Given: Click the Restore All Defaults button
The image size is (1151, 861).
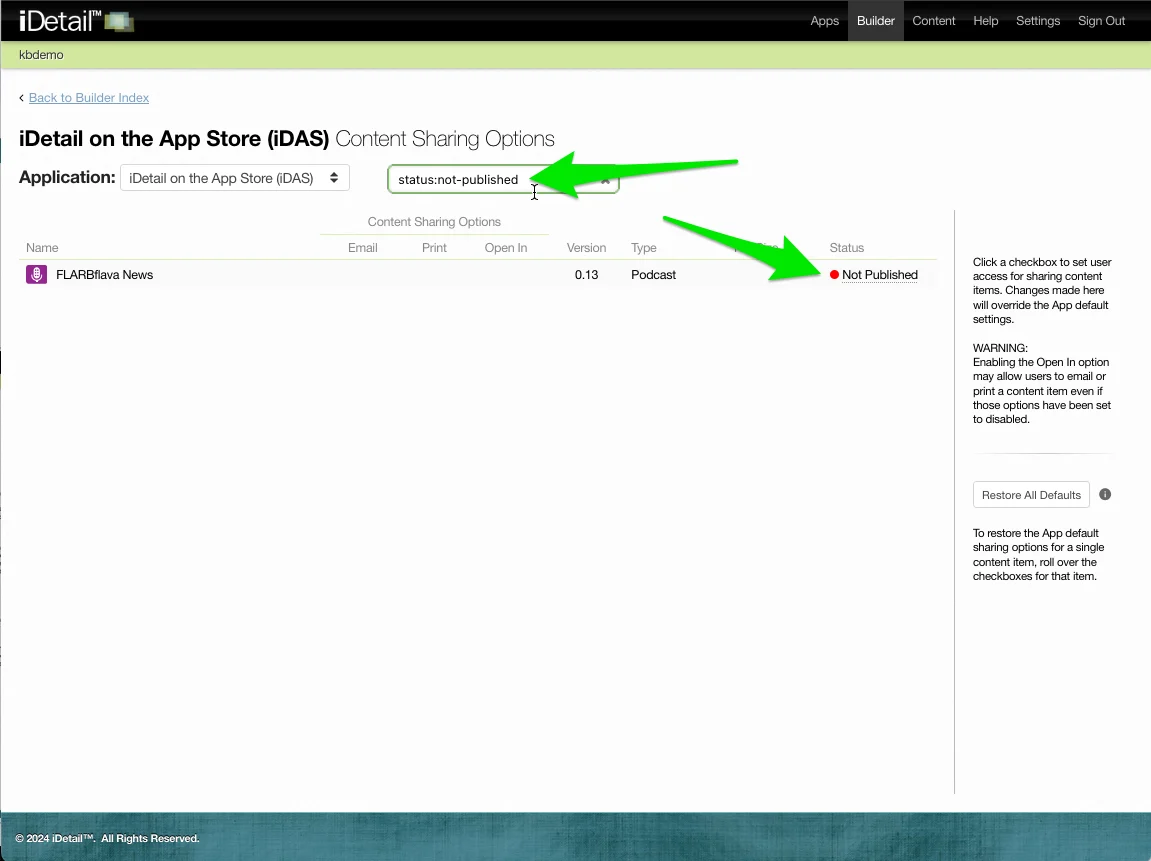Looking at the screenshot, I should [1031, 495].
